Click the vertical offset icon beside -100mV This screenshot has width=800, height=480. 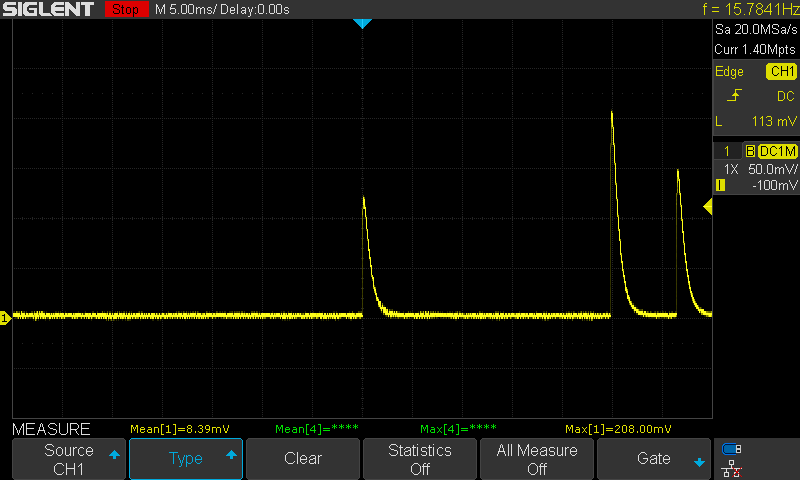(x=720, y=185)
